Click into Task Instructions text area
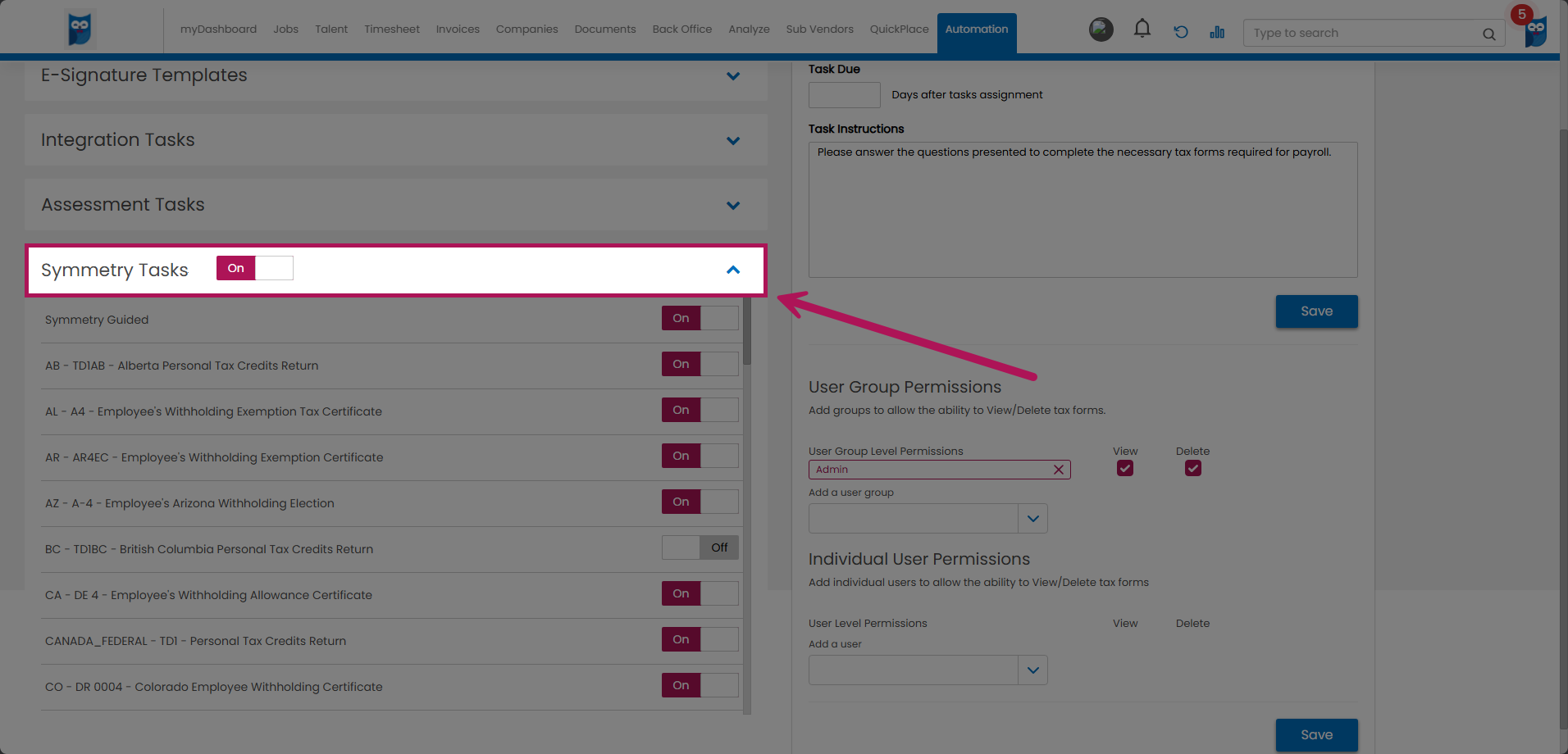Viewport: 1568px width, 754px height. click(x=1083, y=210)
